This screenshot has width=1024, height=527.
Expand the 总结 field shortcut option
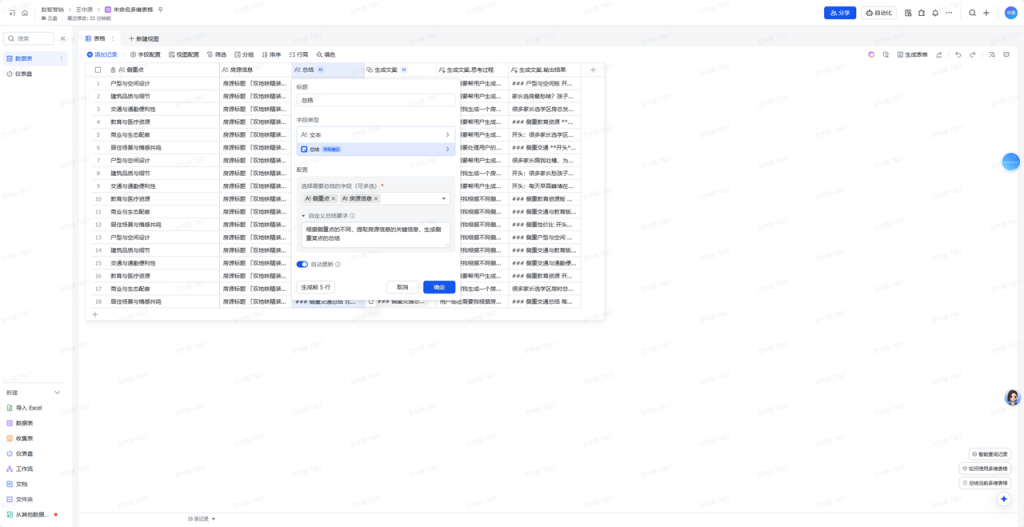pyautogui.click(x=447, y=150)
